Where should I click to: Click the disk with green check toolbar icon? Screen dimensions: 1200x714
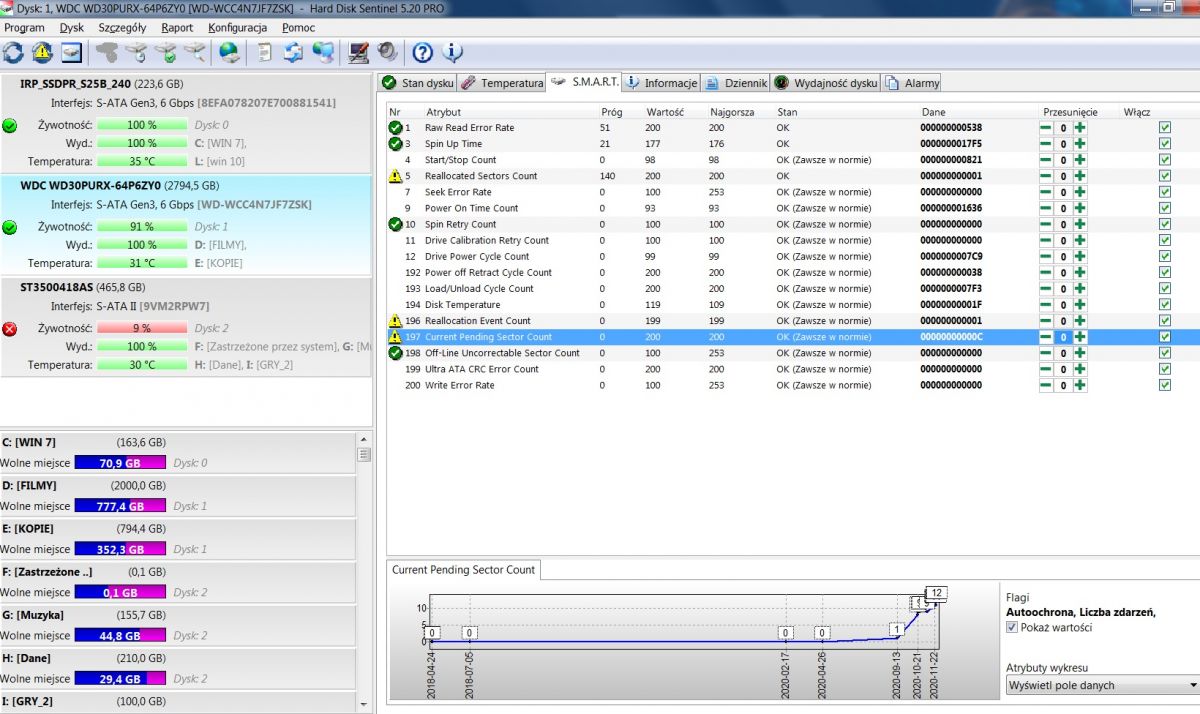tap(166, 52)
